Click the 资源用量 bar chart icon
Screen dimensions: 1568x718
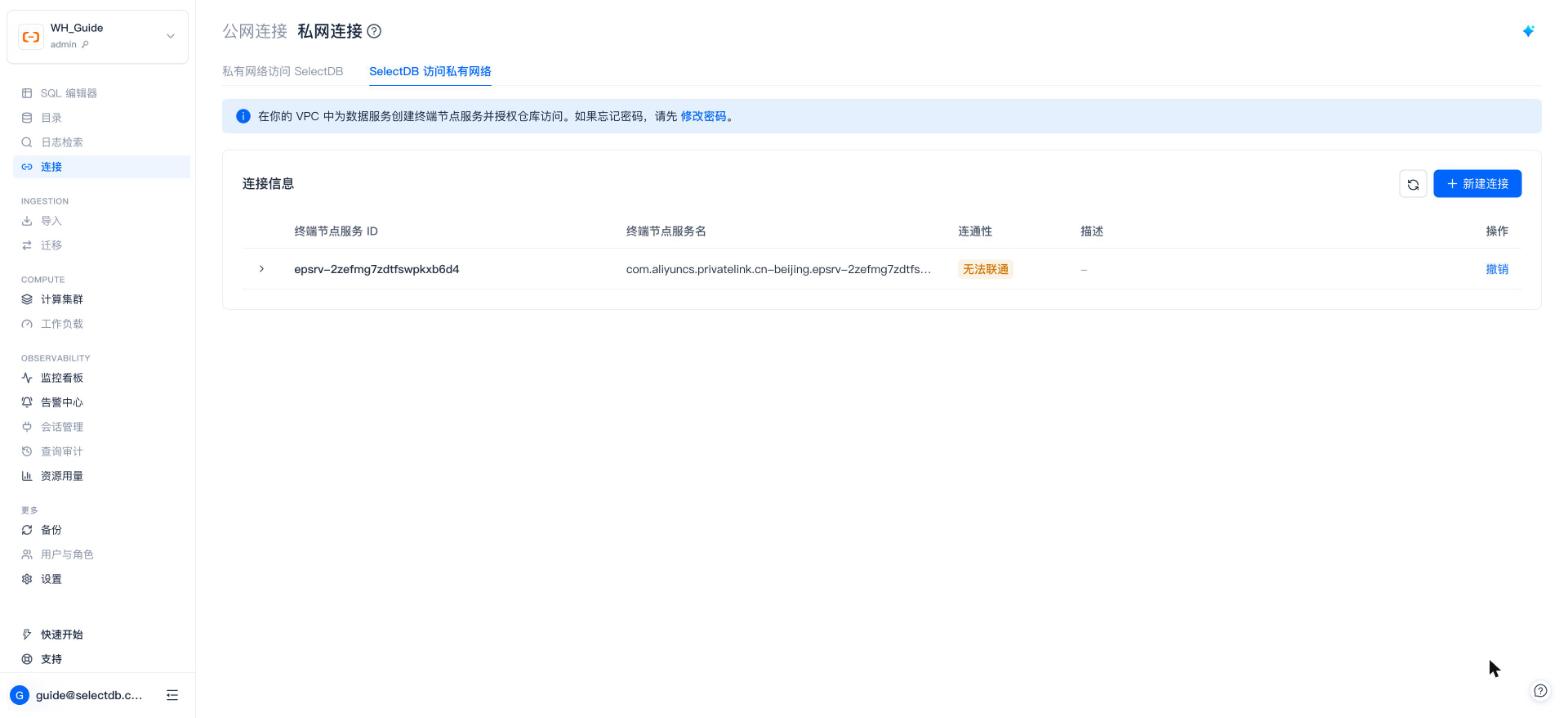tap(27, 476)
